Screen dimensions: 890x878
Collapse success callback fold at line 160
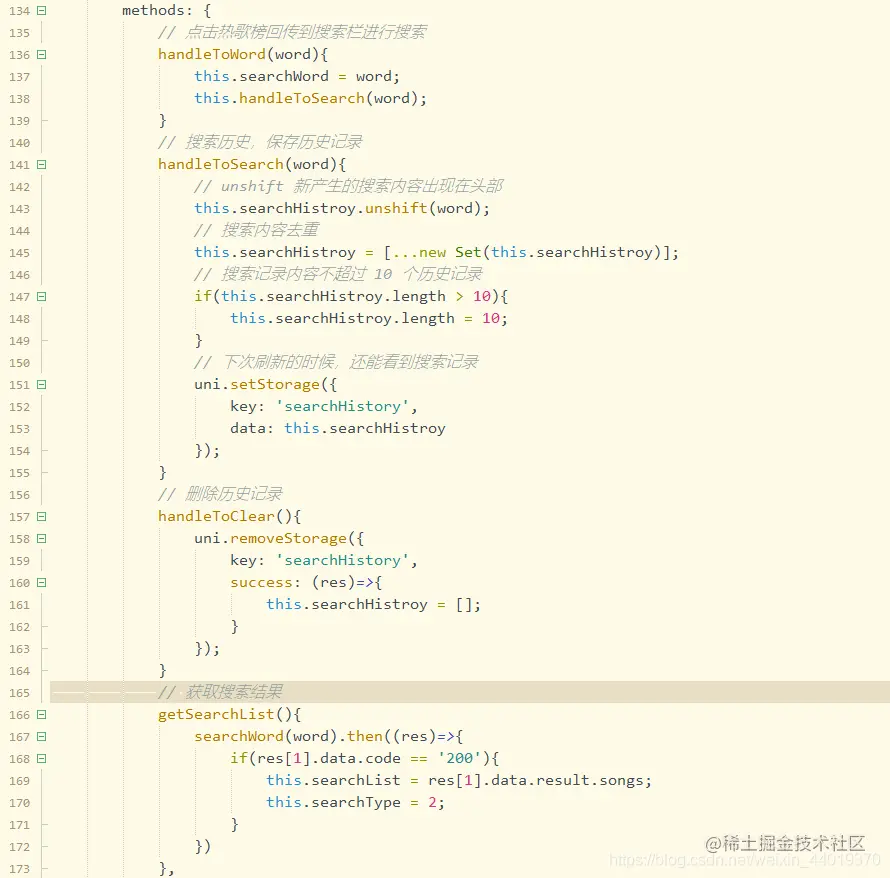point(41,583)
